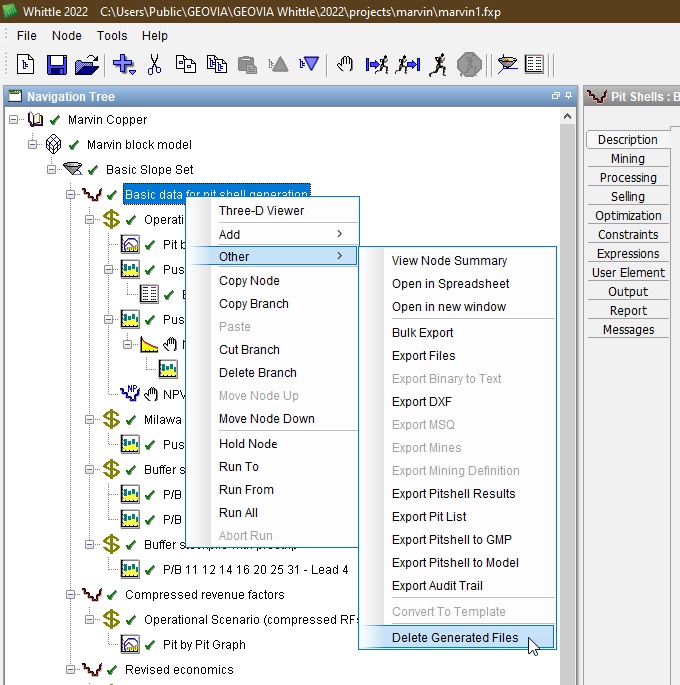Click the Move Node Up triangle icon
The image size is (680, 685).
coord(278,65)
